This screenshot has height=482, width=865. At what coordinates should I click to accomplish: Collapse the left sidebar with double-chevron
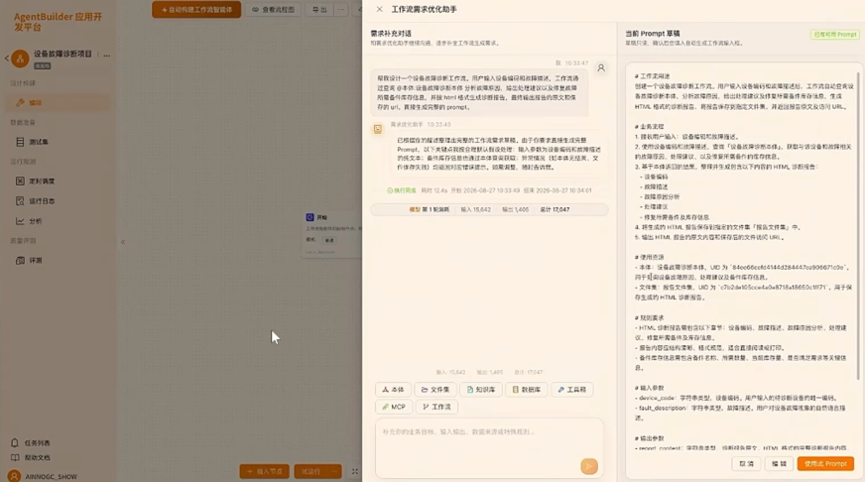122,242
